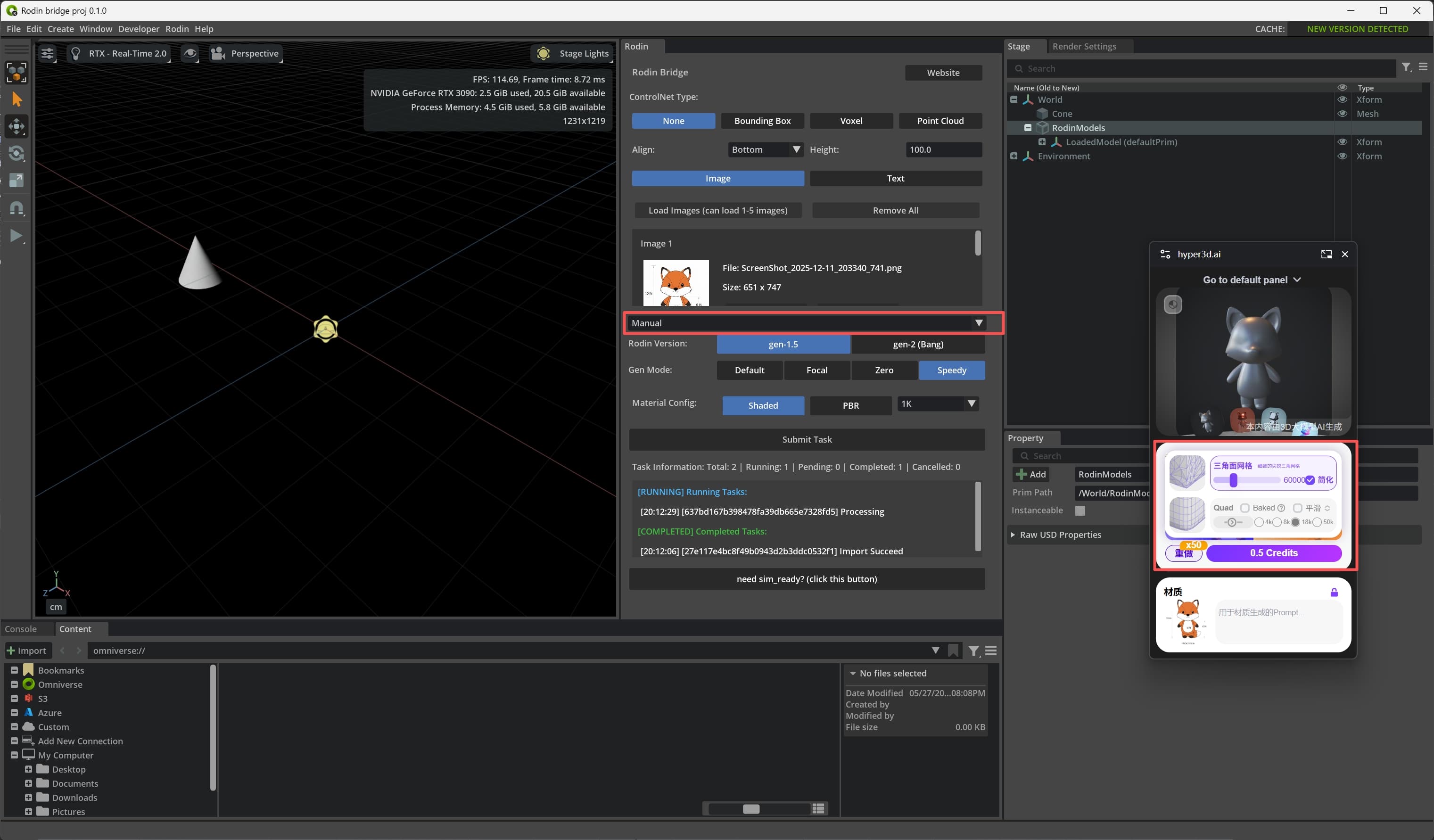Select the arrow selection tool
Image resolution: width=1434 pixels, height=840 pixels.
point(17,99)
